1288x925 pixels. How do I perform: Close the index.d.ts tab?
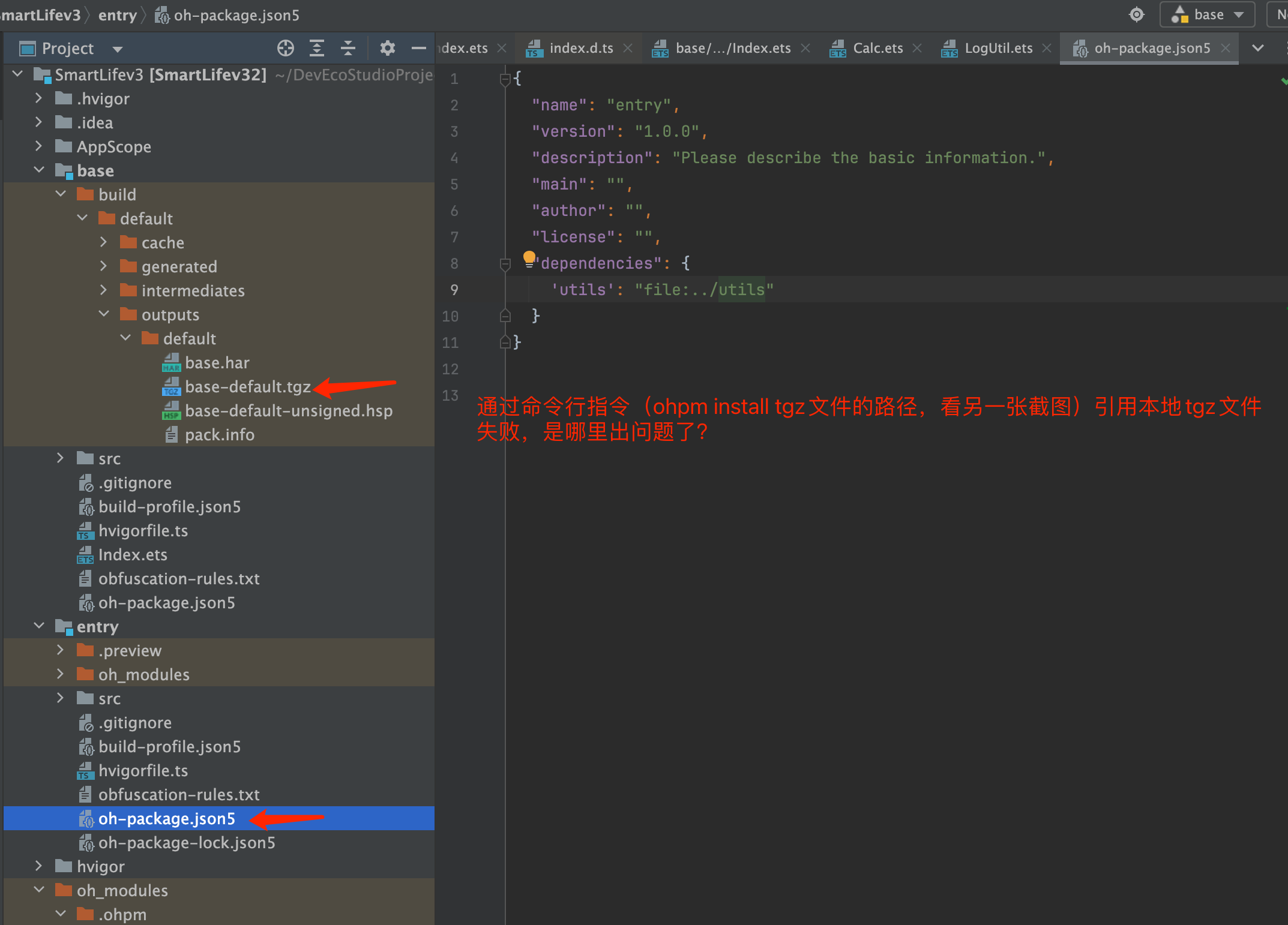(628, 48)
